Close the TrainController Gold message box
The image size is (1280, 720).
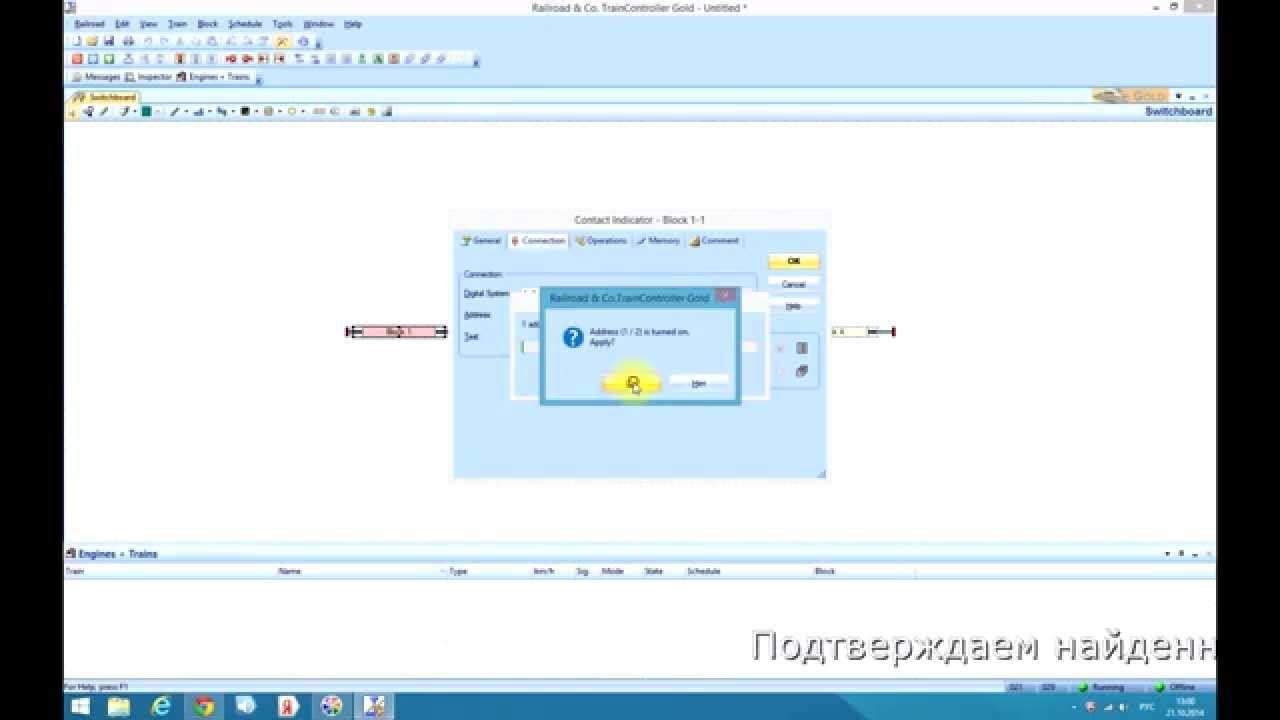726,296
